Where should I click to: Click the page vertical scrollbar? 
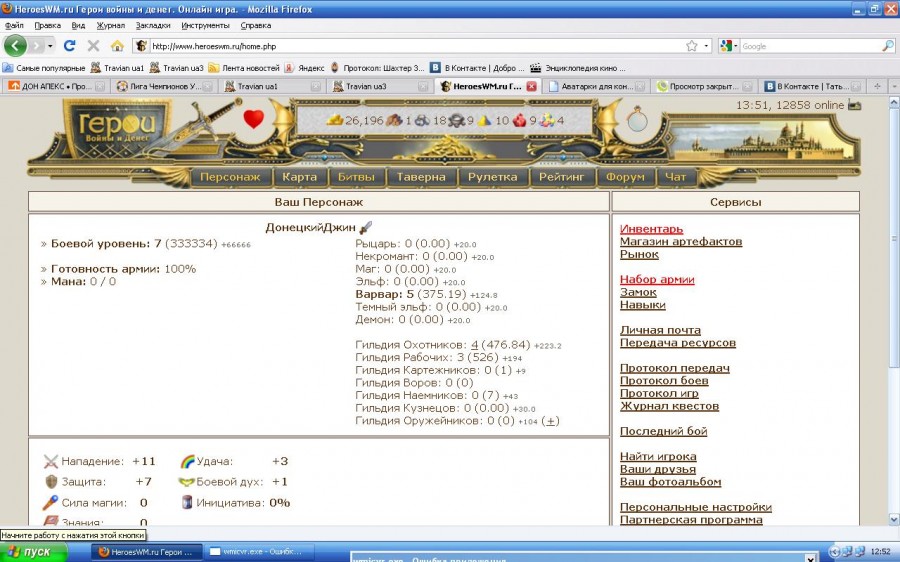click(x=894, y=311)
